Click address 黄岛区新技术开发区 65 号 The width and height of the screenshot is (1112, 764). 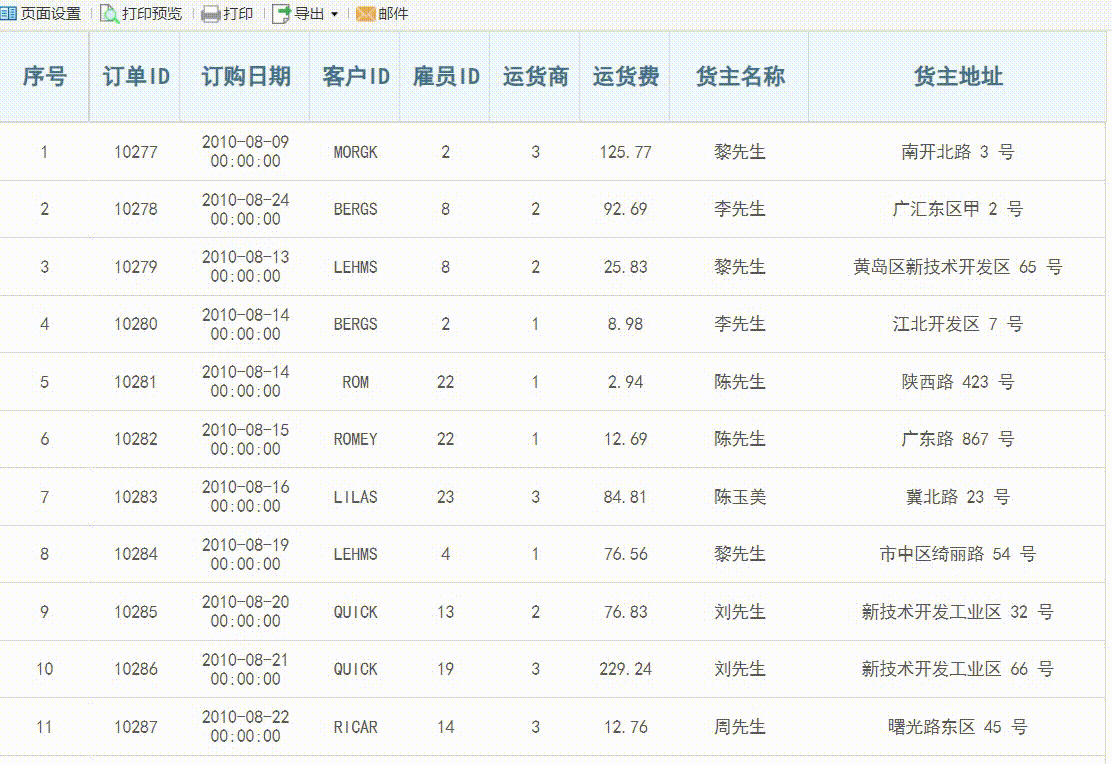click(x=957, y=267)
